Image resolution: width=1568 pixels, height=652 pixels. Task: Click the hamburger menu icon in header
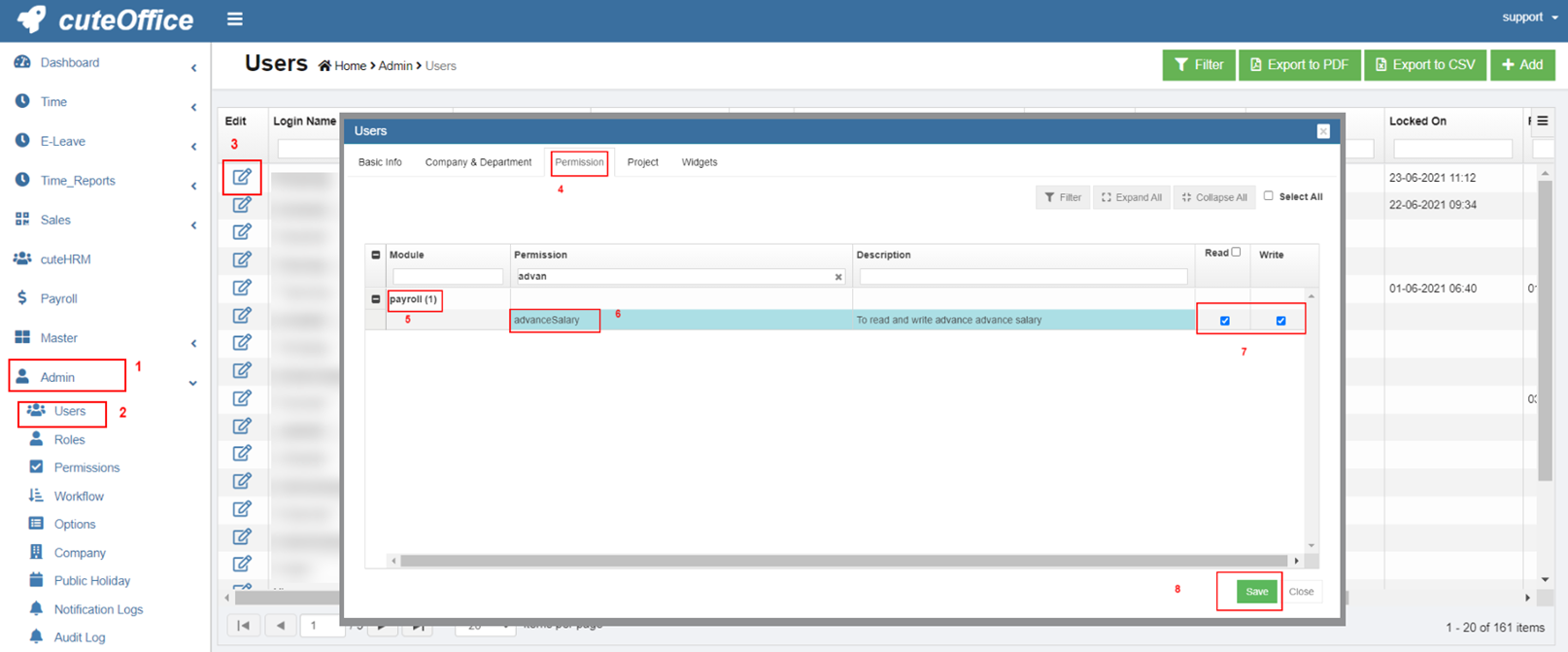coord(234,18)
